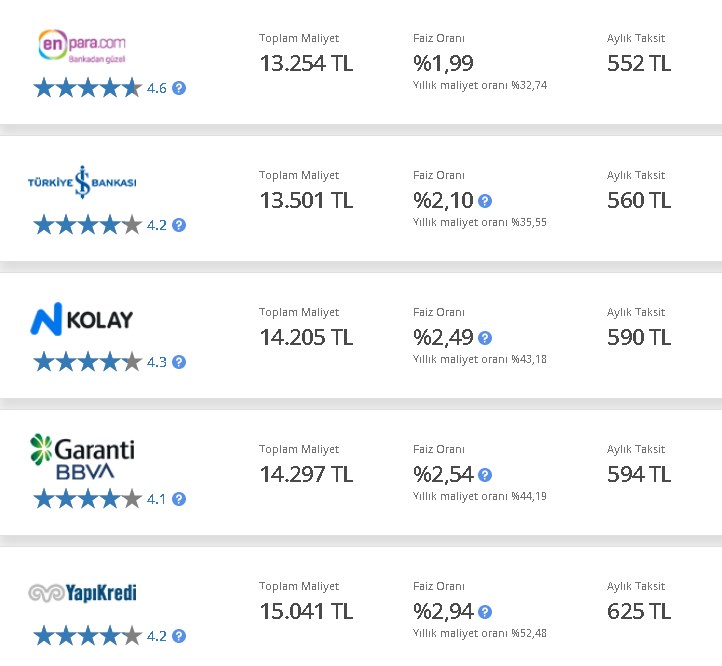Click the 560 TL monthly installment
Viewport: 722px width, 666px height.
[639, 200]
